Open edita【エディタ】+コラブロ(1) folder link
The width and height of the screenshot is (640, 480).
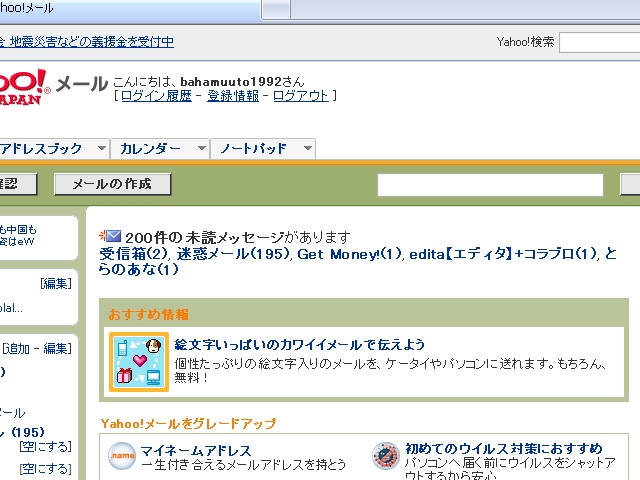point(503,254)
